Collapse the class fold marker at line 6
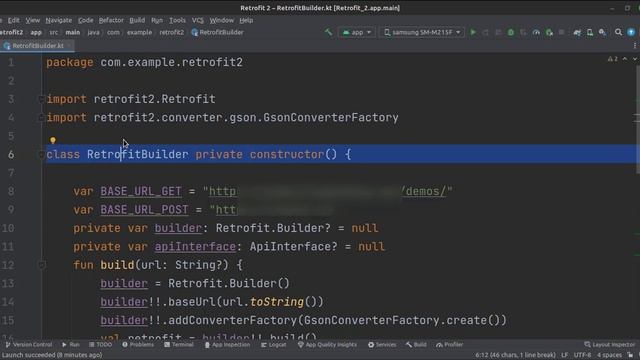This screenshot has width=640, height=360. point(41,154)
